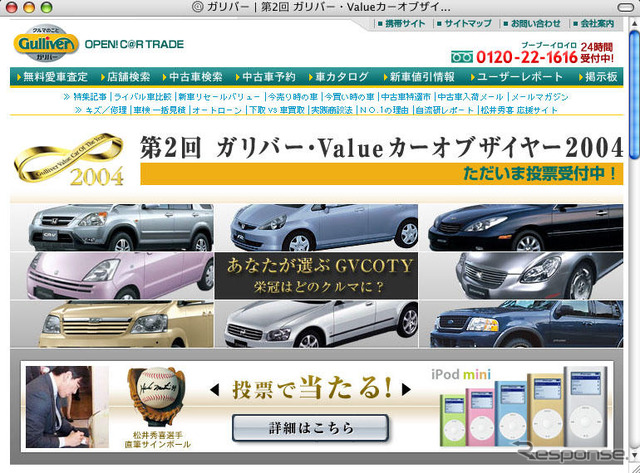This screenshot has height=473, width=640.
Task: Click the 会社案内 link
Action: pyautogui.click(x=594, y=24)
